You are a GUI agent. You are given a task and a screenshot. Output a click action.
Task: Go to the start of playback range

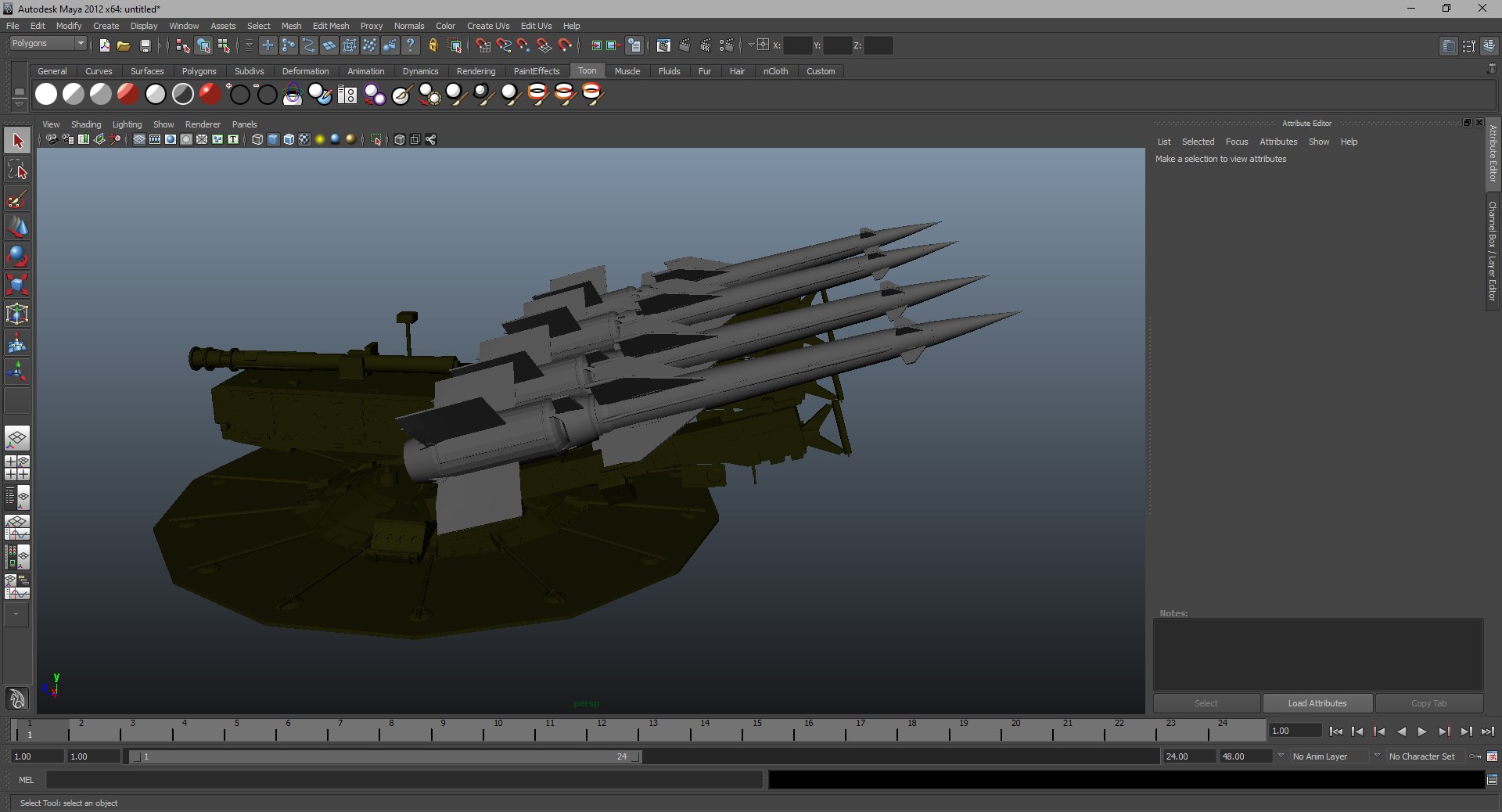1335,731
